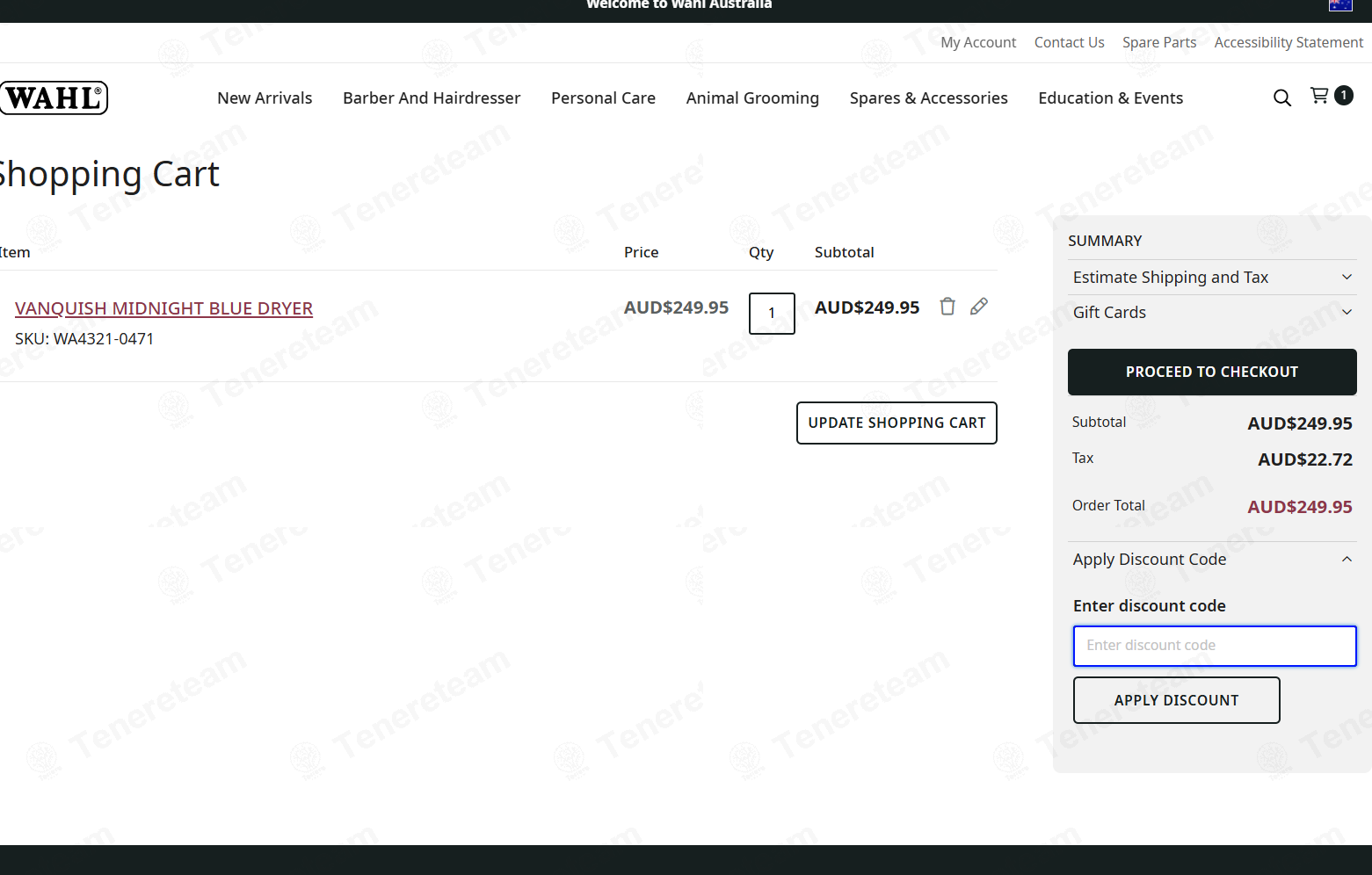The image size is (1372, 875).
Task: Expand the Gift Cards section
Action: (x=1212, y=313)
